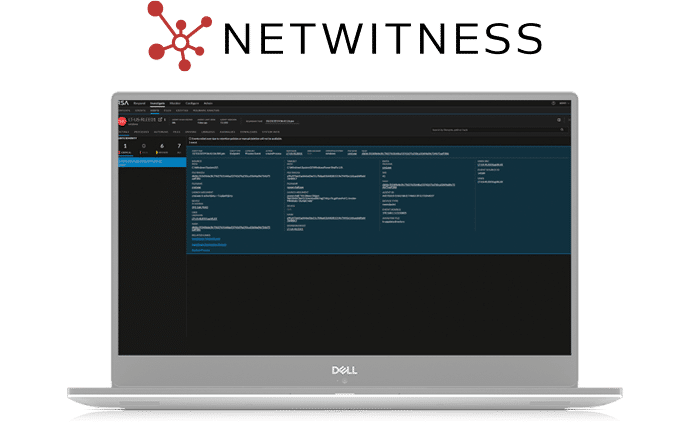Open the host System Info tab
This screenshot has height=424, width=689.
click(271, 132)
